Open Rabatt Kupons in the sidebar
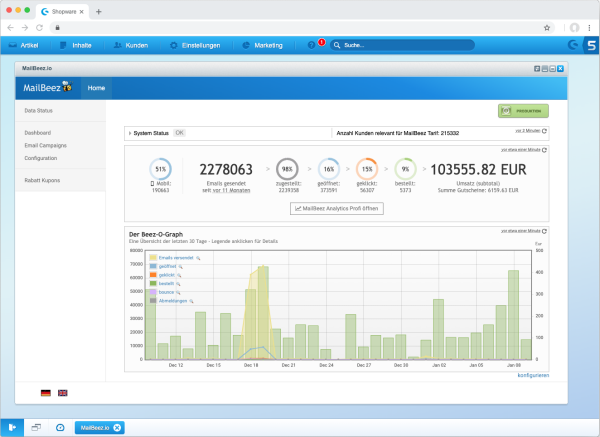600x437 pixels. (42, 180)
